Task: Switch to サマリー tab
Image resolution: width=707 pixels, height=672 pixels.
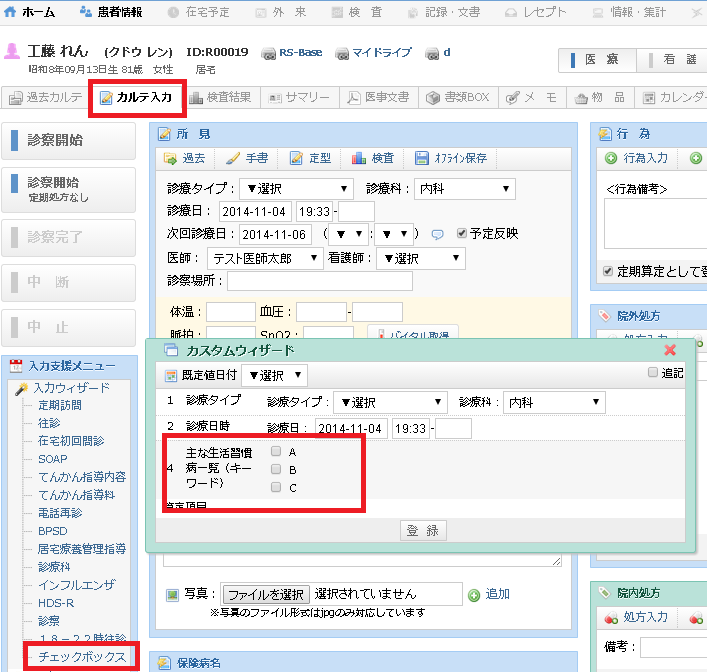Action: (x=300, y=97)
